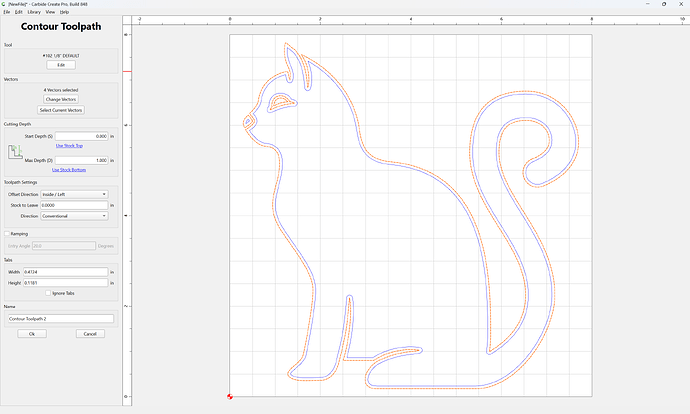Toggle the Ignore Tabs checkbox
Screen dimensions: 690x414
[x=48, y=293]
